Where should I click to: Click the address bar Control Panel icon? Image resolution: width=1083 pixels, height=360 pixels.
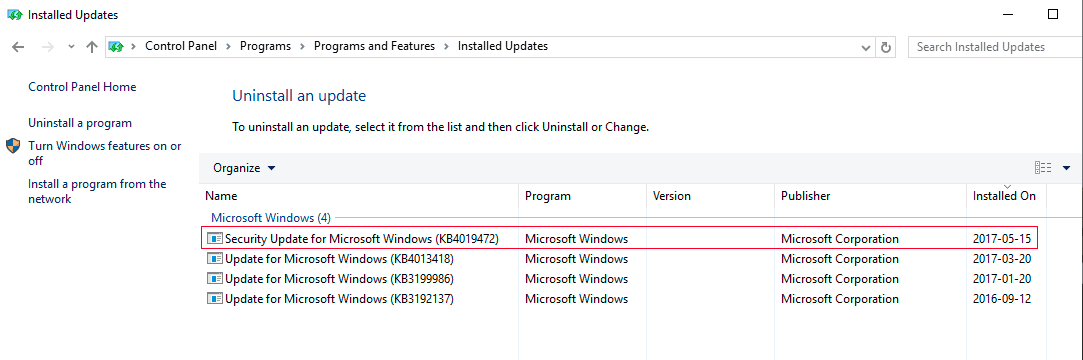tap(117, 46)
